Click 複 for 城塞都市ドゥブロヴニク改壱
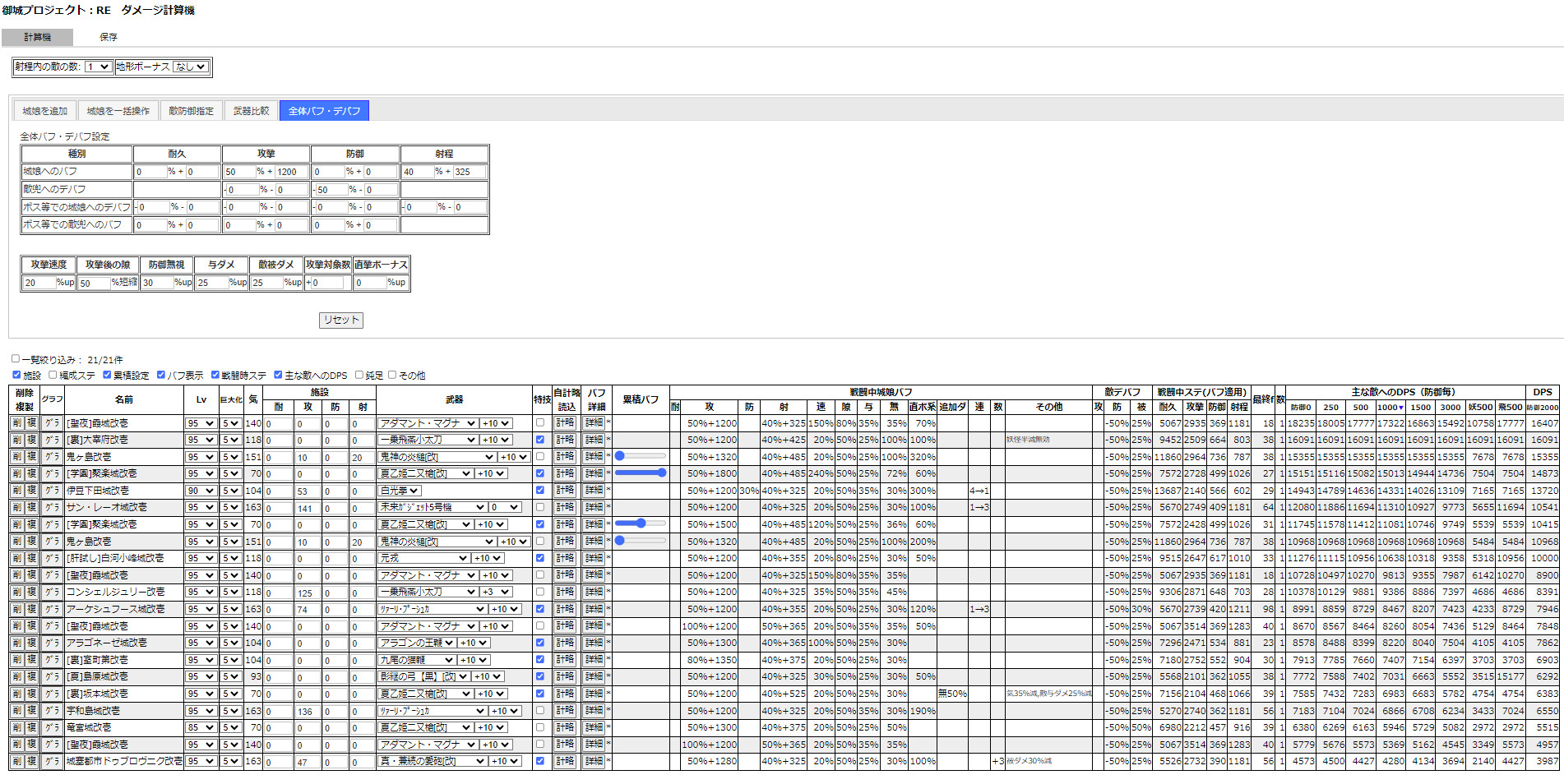The height and width of the screenshot is (784, 1564). (x=31, y=761)
